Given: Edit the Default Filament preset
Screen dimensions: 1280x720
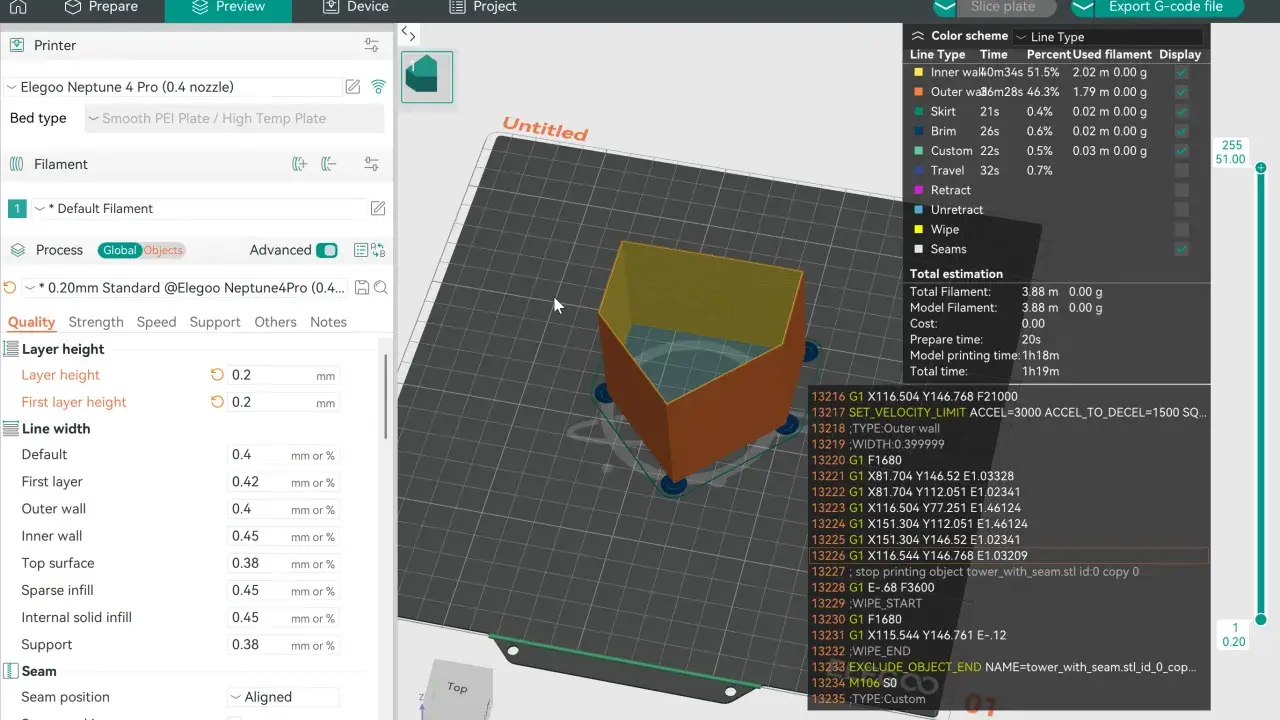Looking at the screenshot, I should pos(378,208).
